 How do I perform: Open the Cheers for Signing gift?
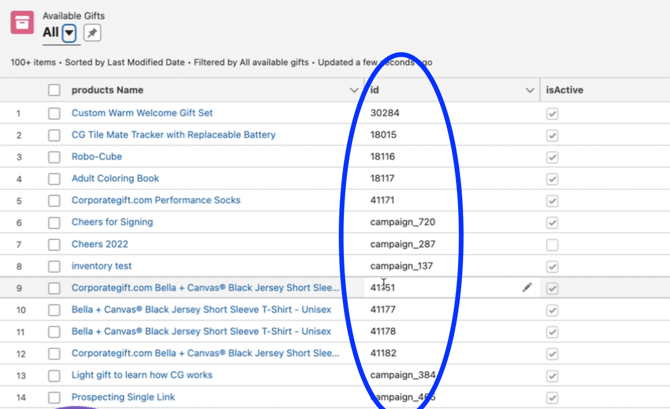[112, 222]
